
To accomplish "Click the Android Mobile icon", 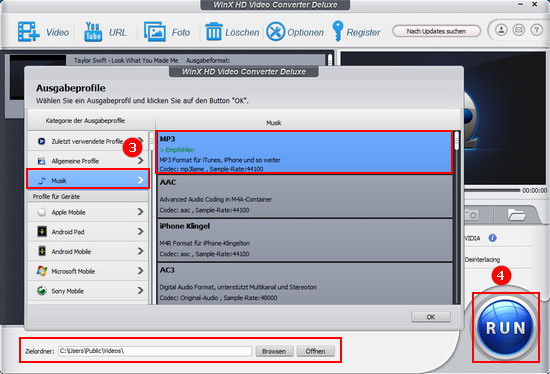I will pyautogui.click(x=42, y=251).
